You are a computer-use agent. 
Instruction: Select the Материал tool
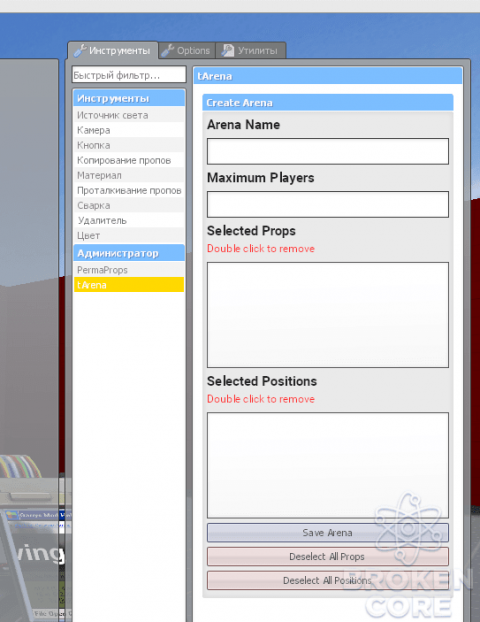coord(129,175)
